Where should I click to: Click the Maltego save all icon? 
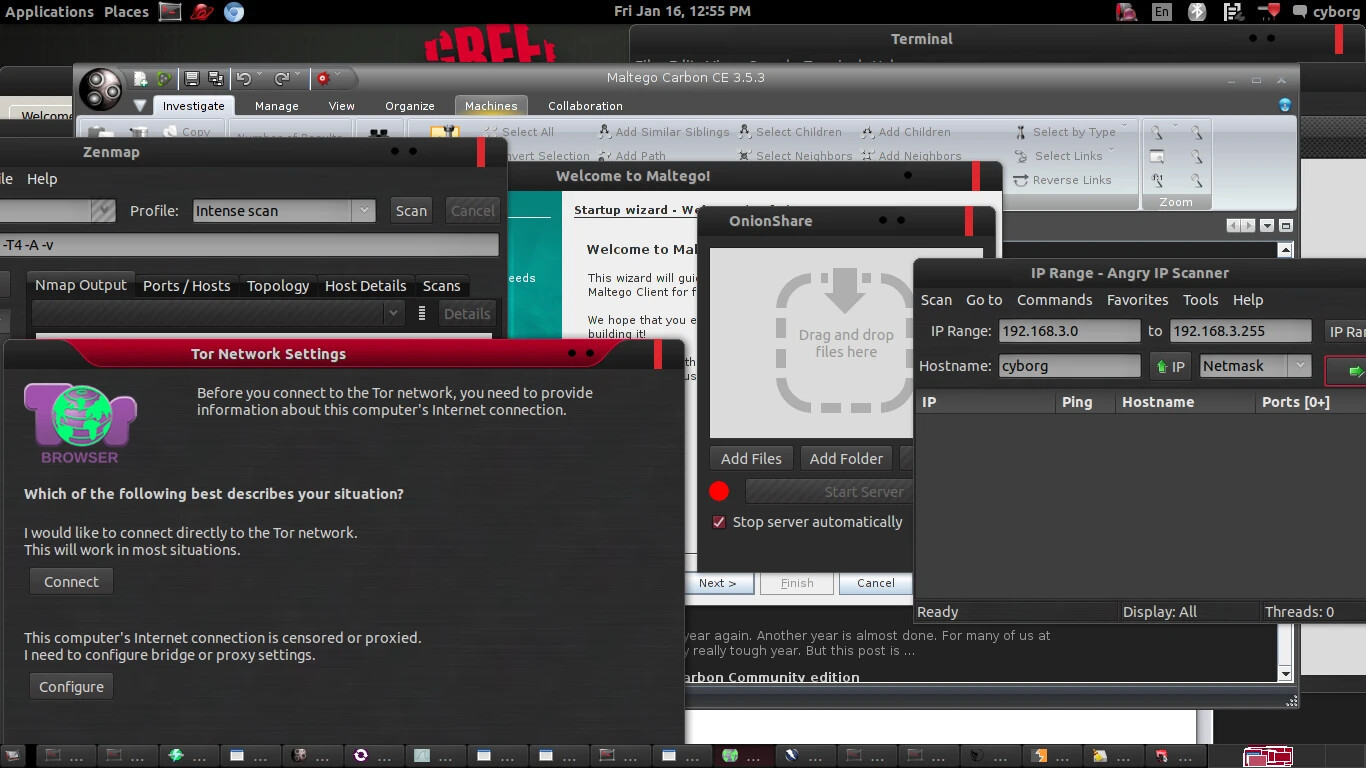click(215, 79)
